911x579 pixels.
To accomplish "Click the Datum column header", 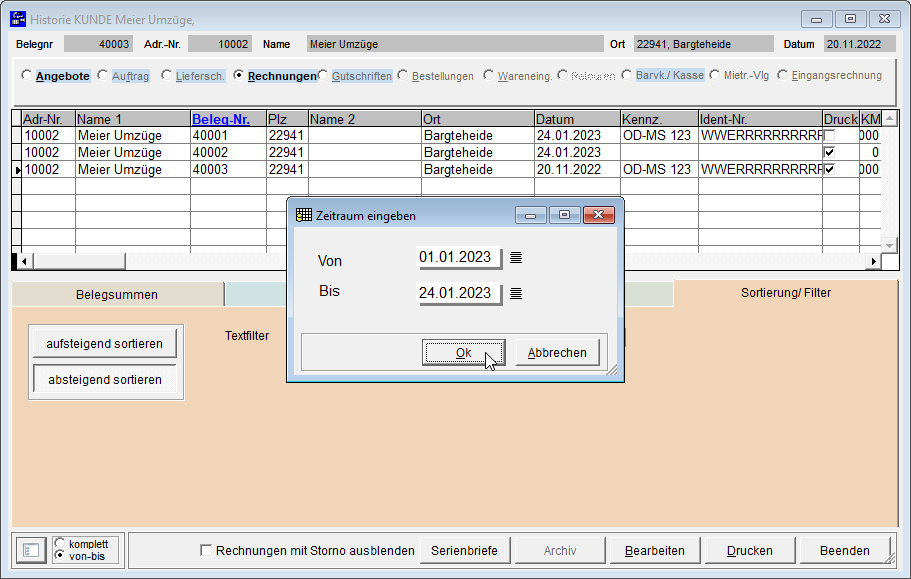I will click(578, 119).
